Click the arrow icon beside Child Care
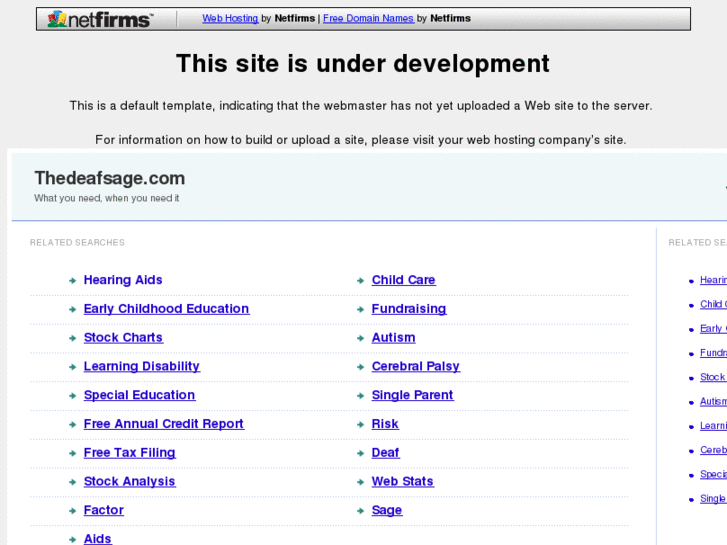Screen dimensions: 727x545 tap(360, 281)
